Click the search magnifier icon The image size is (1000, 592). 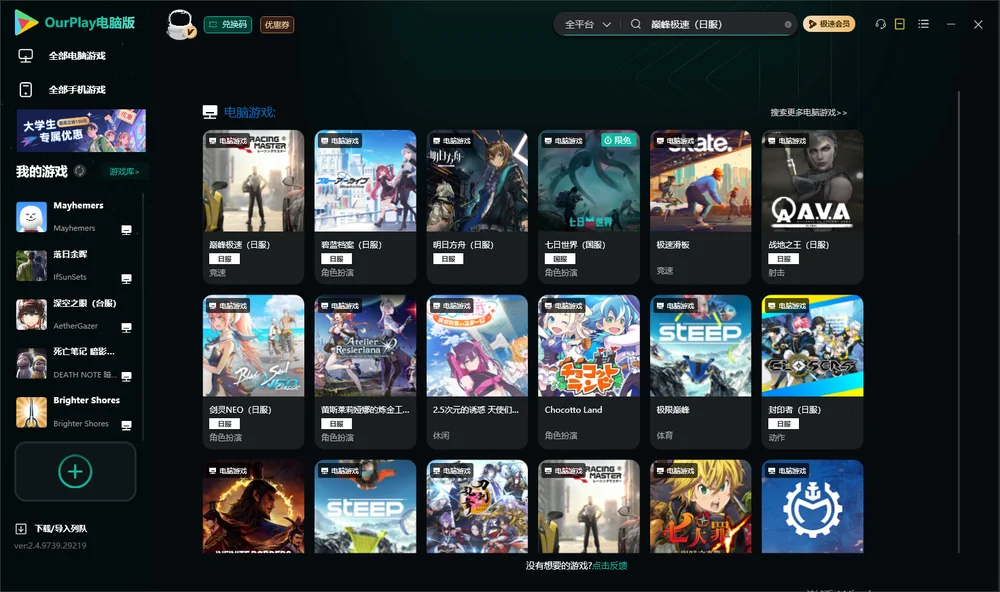(x=636, y=24)
